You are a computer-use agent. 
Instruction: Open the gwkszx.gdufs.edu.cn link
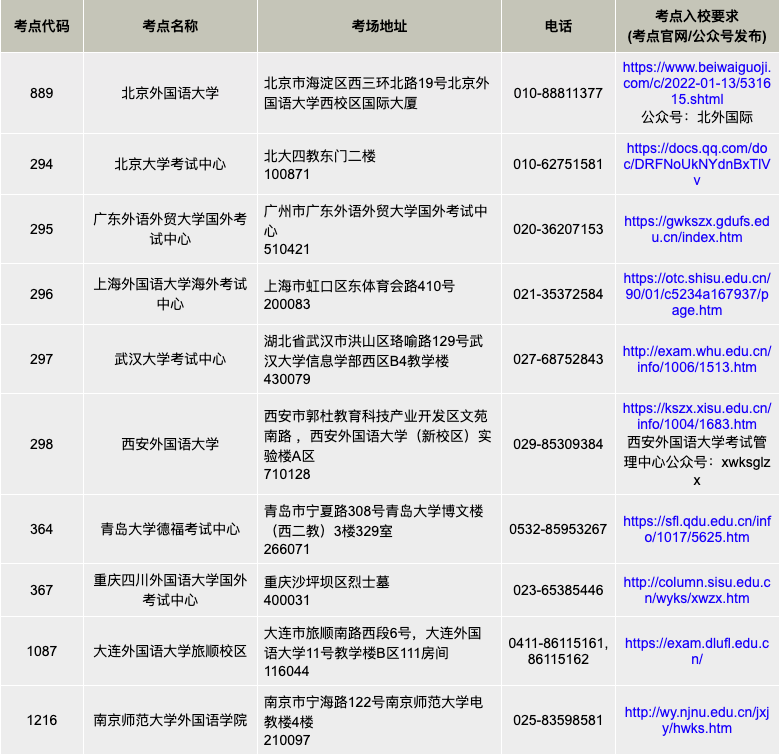pyautogui.click(x=697, y=229)
